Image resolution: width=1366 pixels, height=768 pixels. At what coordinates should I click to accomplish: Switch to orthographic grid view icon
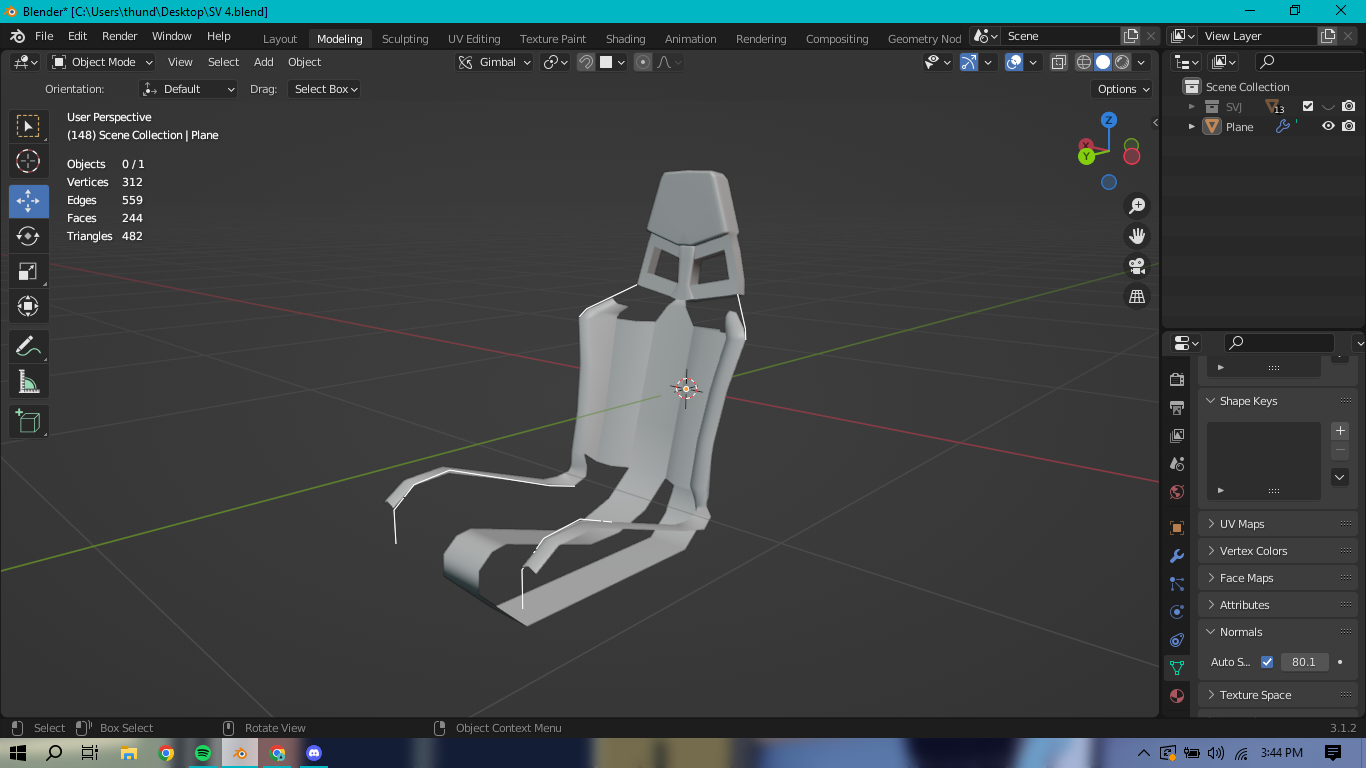click(x=1137, y=296)
